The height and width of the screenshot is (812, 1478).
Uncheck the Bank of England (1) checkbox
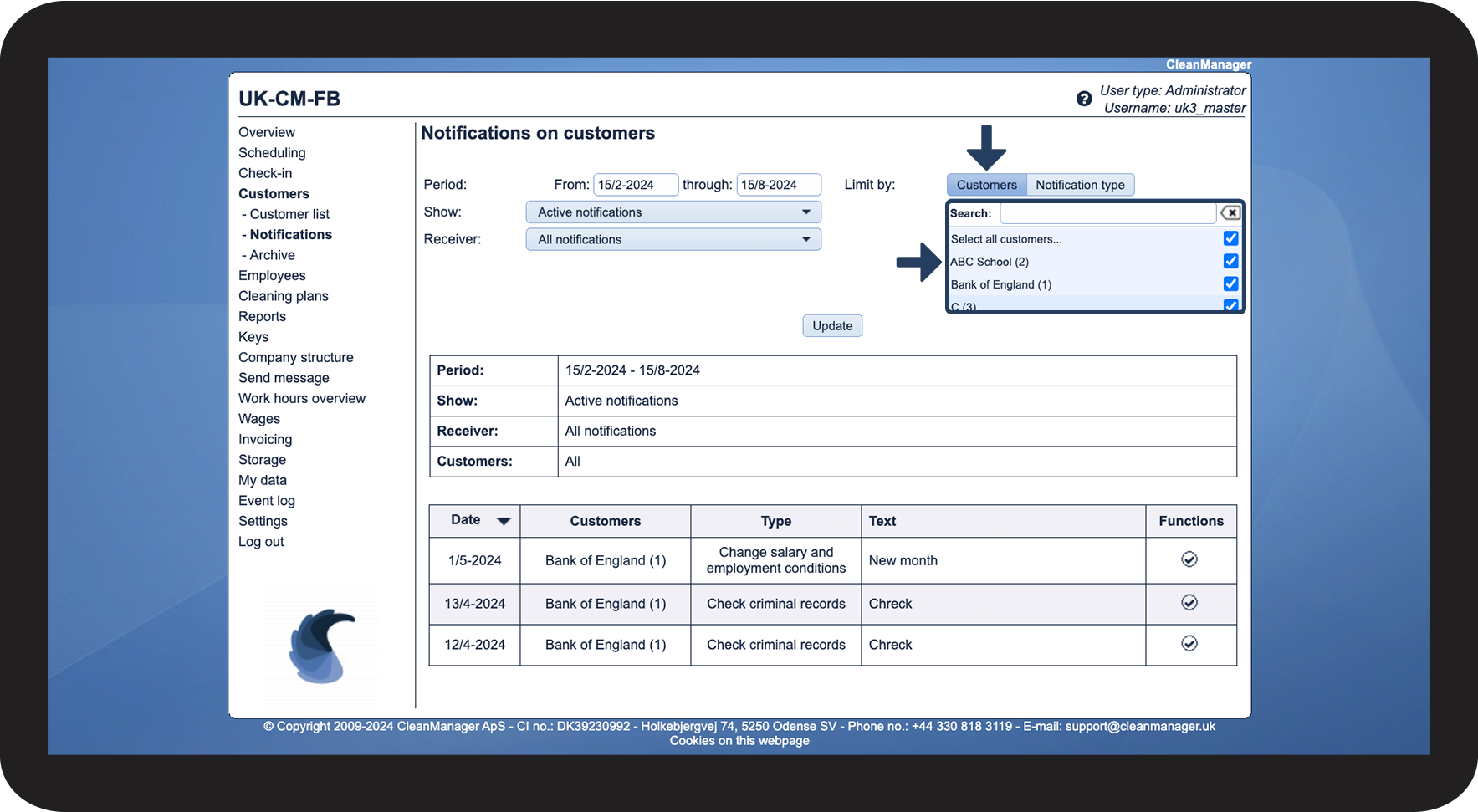(x=1230, y=283)
